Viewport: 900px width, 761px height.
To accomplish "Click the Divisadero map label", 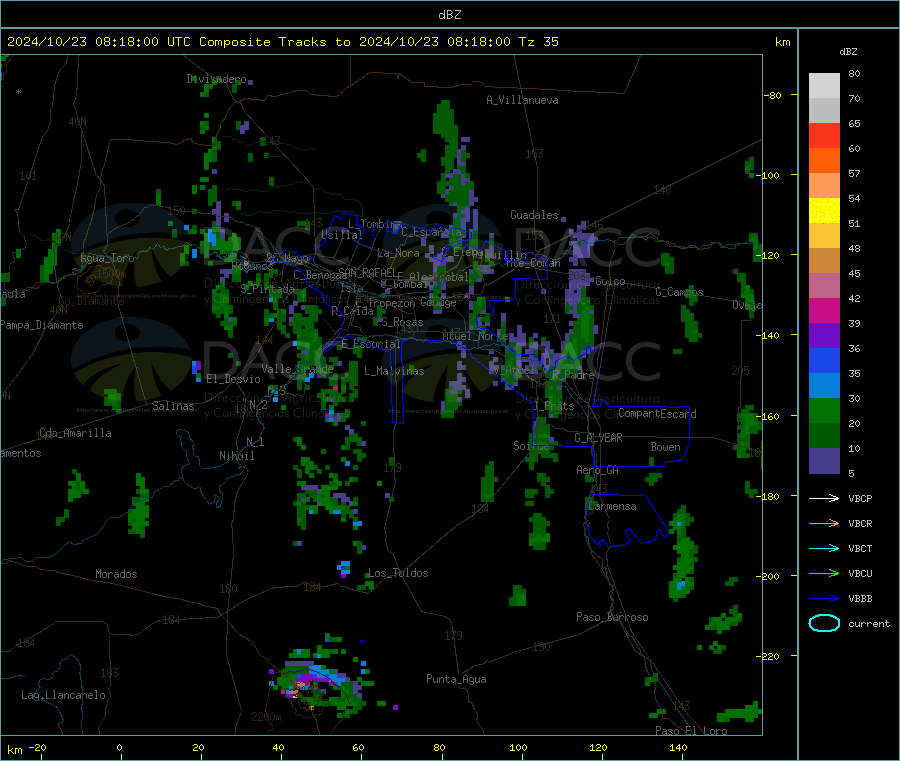I will [216, 79].
